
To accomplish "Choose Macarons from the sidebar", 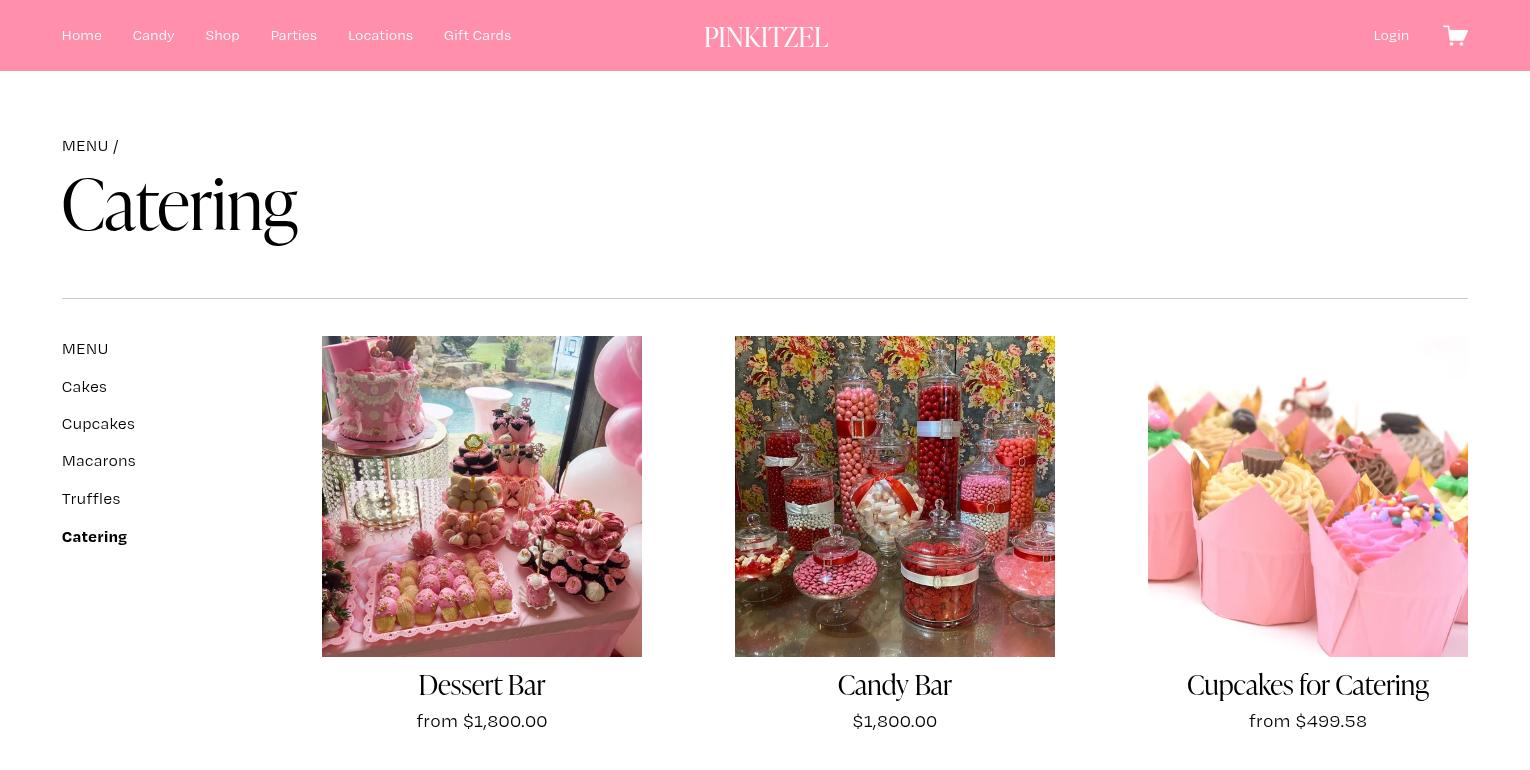I will click(98, 461).
